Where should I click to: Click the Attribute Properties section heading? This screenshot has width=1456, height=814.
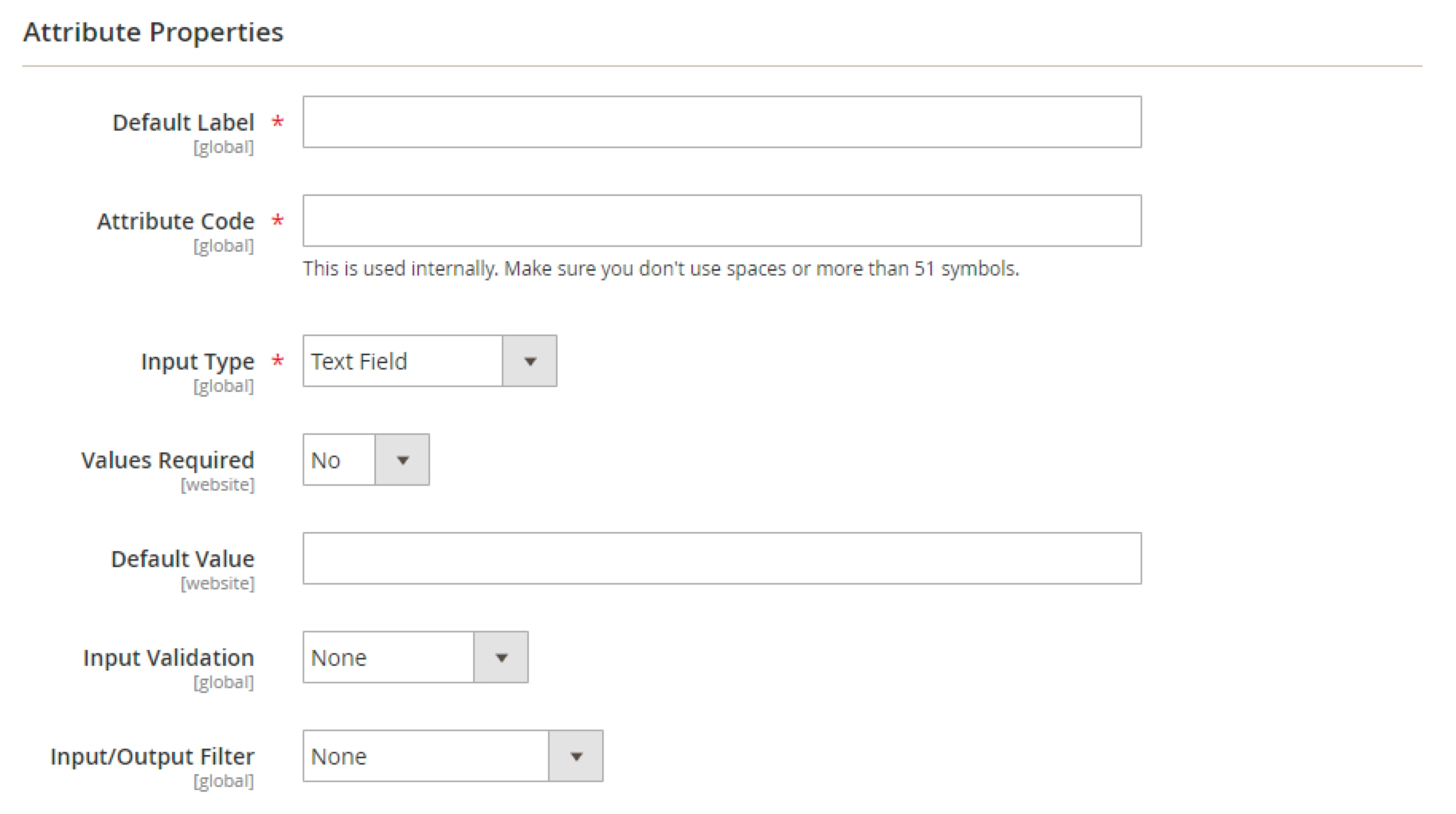coord(153,32)
